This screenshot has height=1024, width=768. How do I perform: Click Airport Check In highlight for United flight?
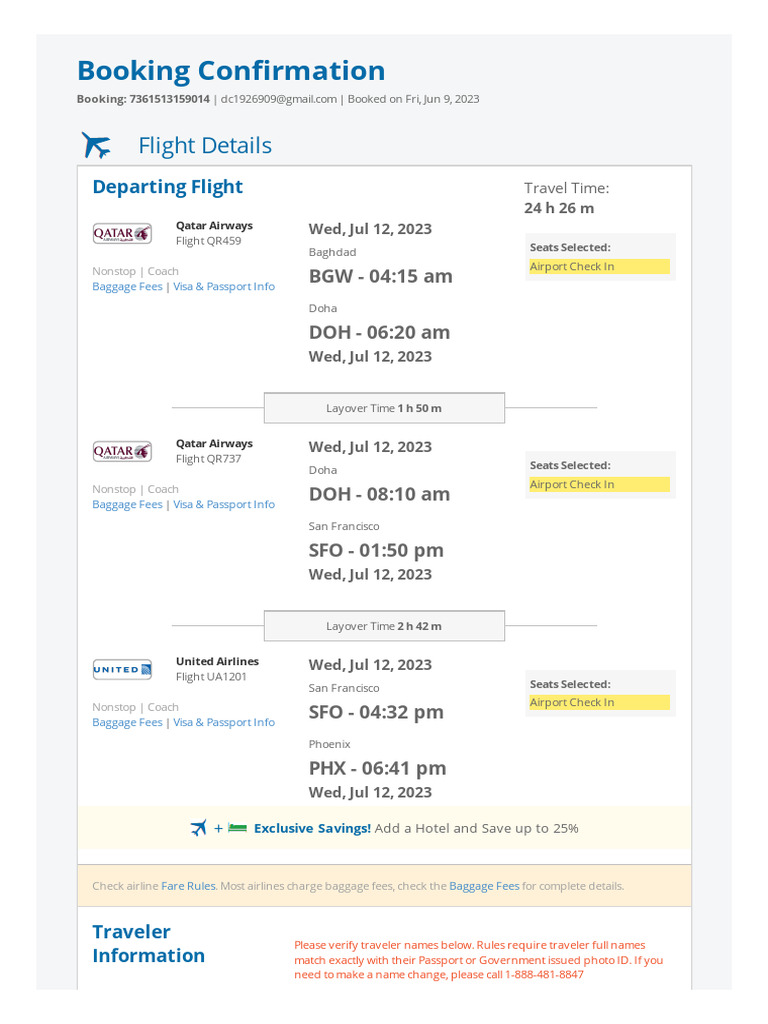click(599, 703)
